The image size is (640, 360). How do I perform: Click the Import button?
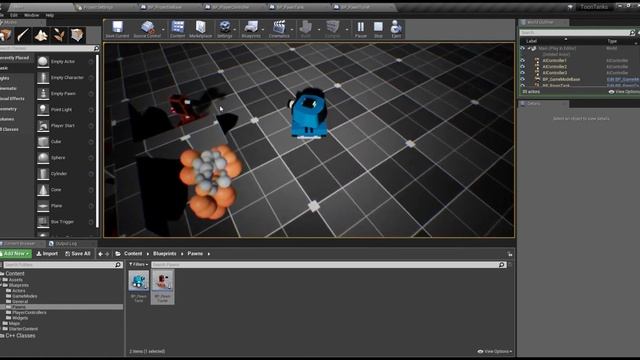[47, 254]
